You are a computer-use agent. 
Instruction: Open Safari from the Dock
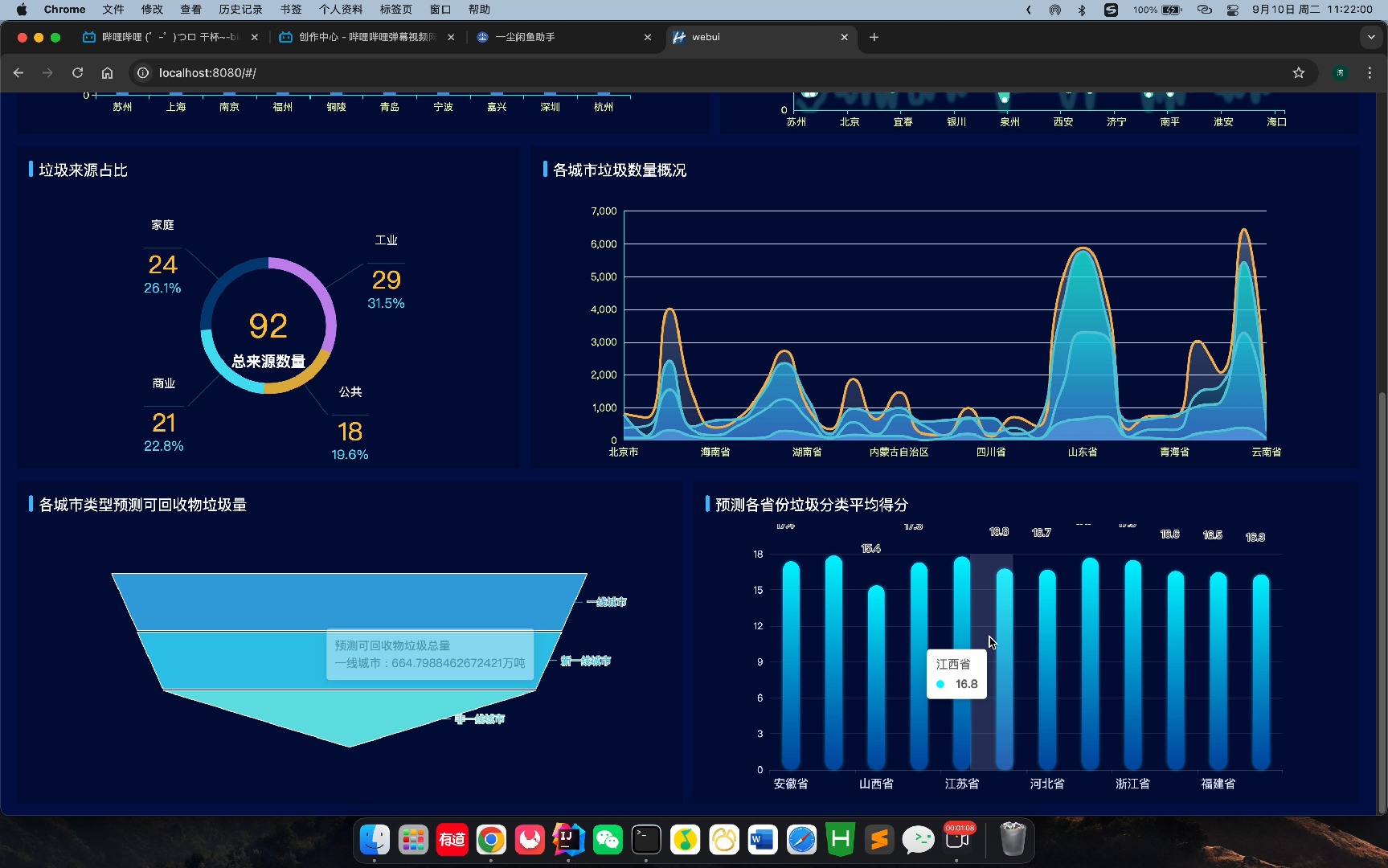click(801, 840)
